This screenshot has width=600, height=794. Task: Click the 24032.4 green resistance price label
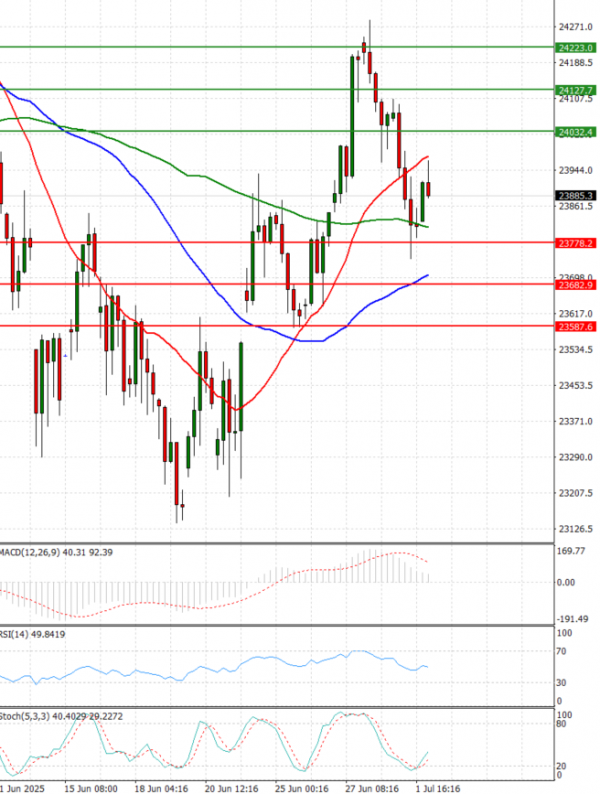(575, 132)
